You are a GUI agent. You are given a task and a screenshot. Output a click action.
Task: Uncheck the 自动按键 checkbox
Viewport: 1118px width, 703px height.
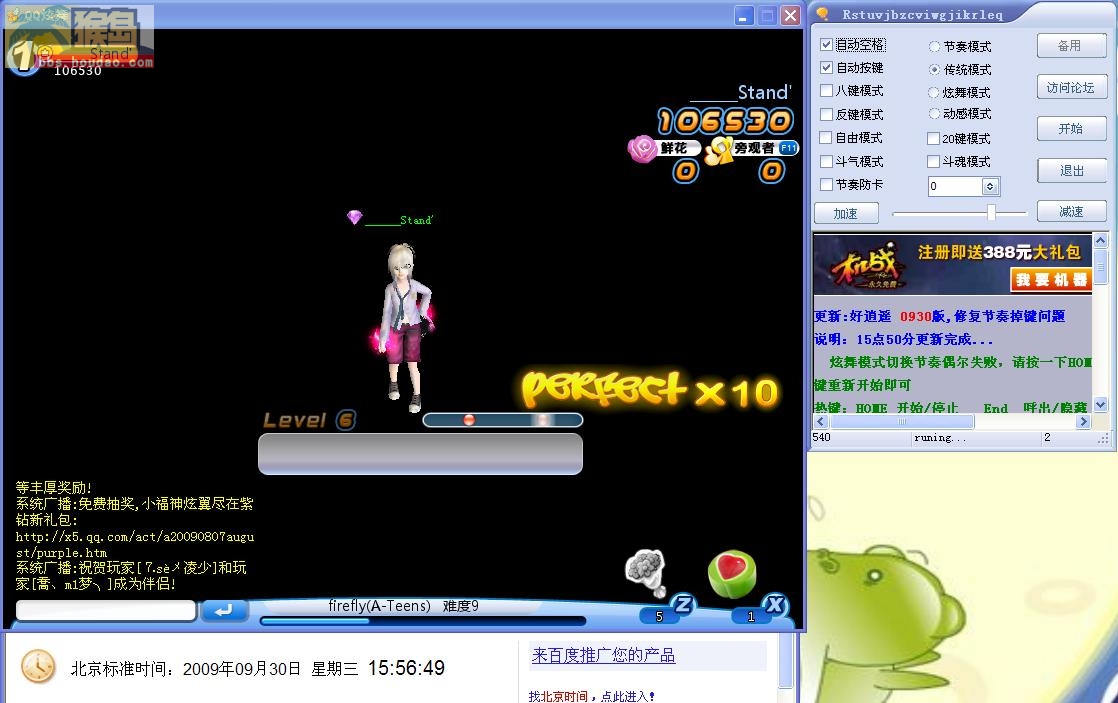[x=826, y=68]
